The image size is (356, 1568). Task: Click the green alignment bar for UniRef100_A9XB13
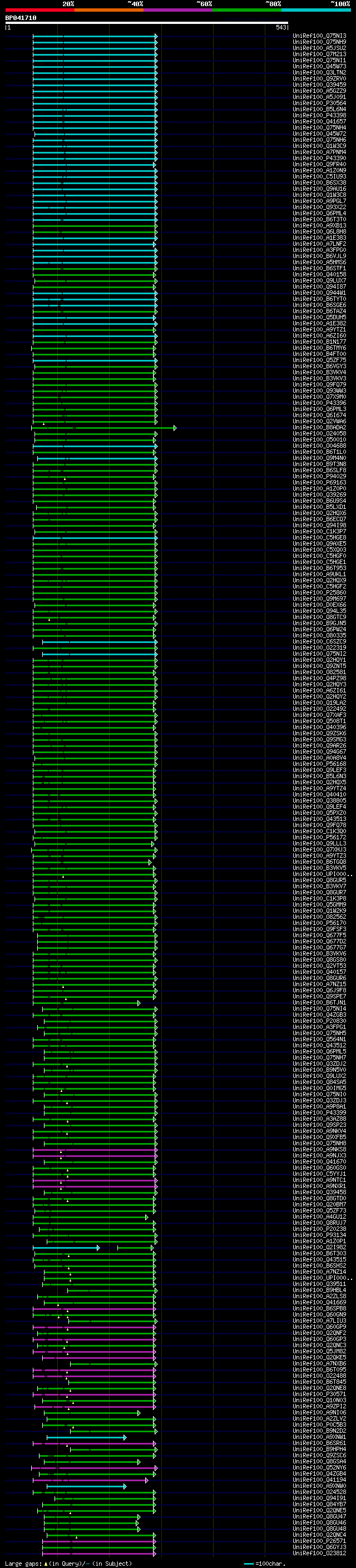click(95, 226)
